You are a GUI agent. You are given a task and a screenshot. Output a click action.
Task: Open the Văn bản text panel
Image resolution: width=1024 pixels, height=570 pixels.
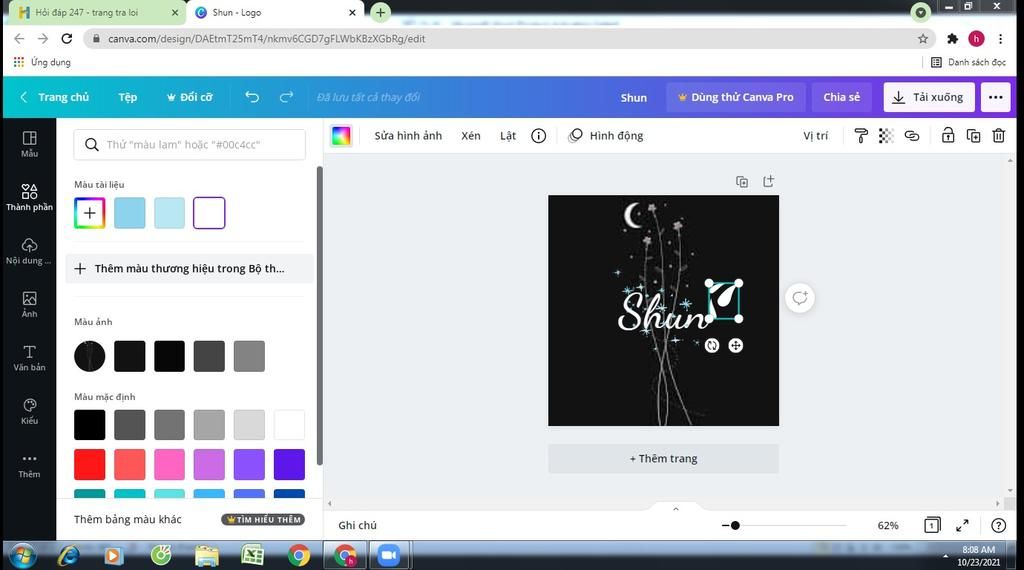pos(29,358)
